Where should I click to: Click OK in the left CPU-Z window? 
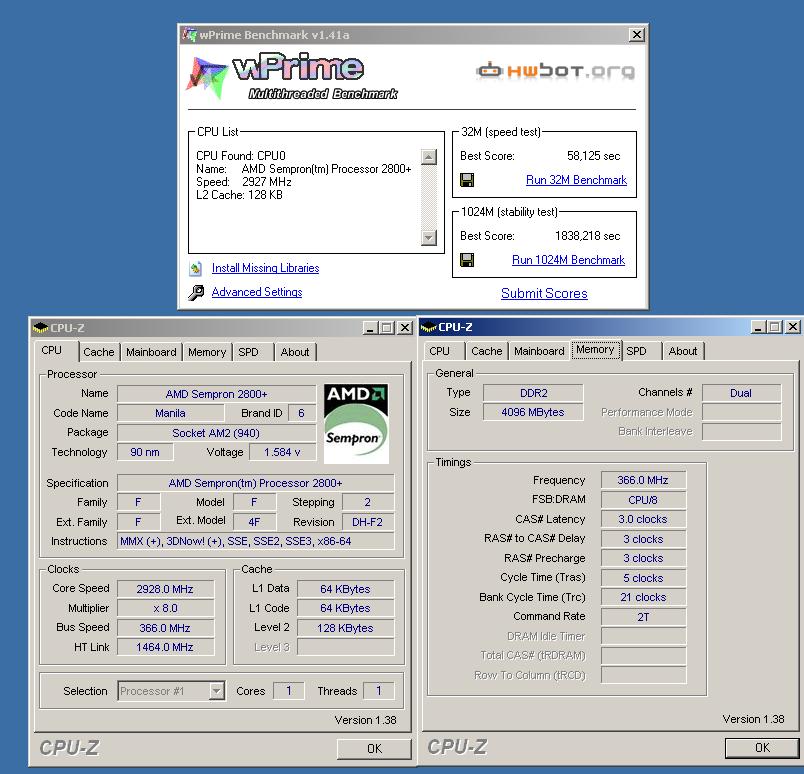point(374,749)
